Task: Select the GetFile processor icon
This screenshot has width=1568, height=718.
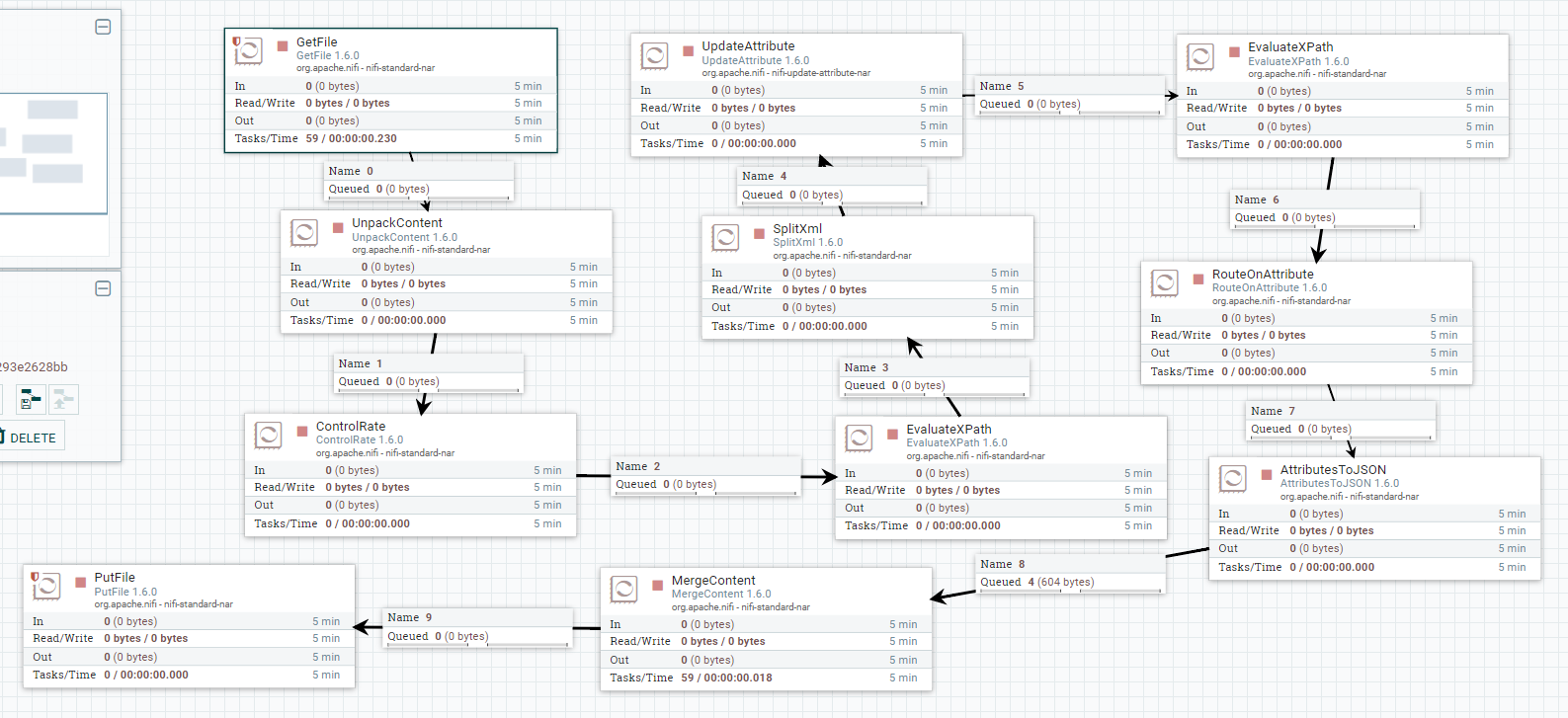Action: click(x=248, y=51)
